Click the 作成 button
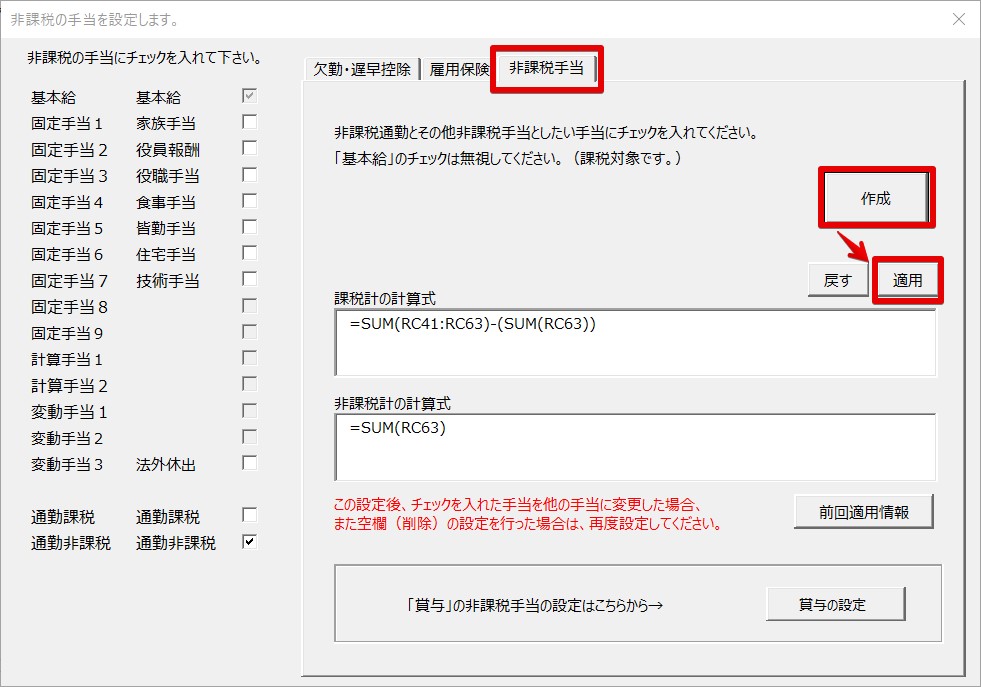Viewport: 981px width, 687px height. coord(875,197)
